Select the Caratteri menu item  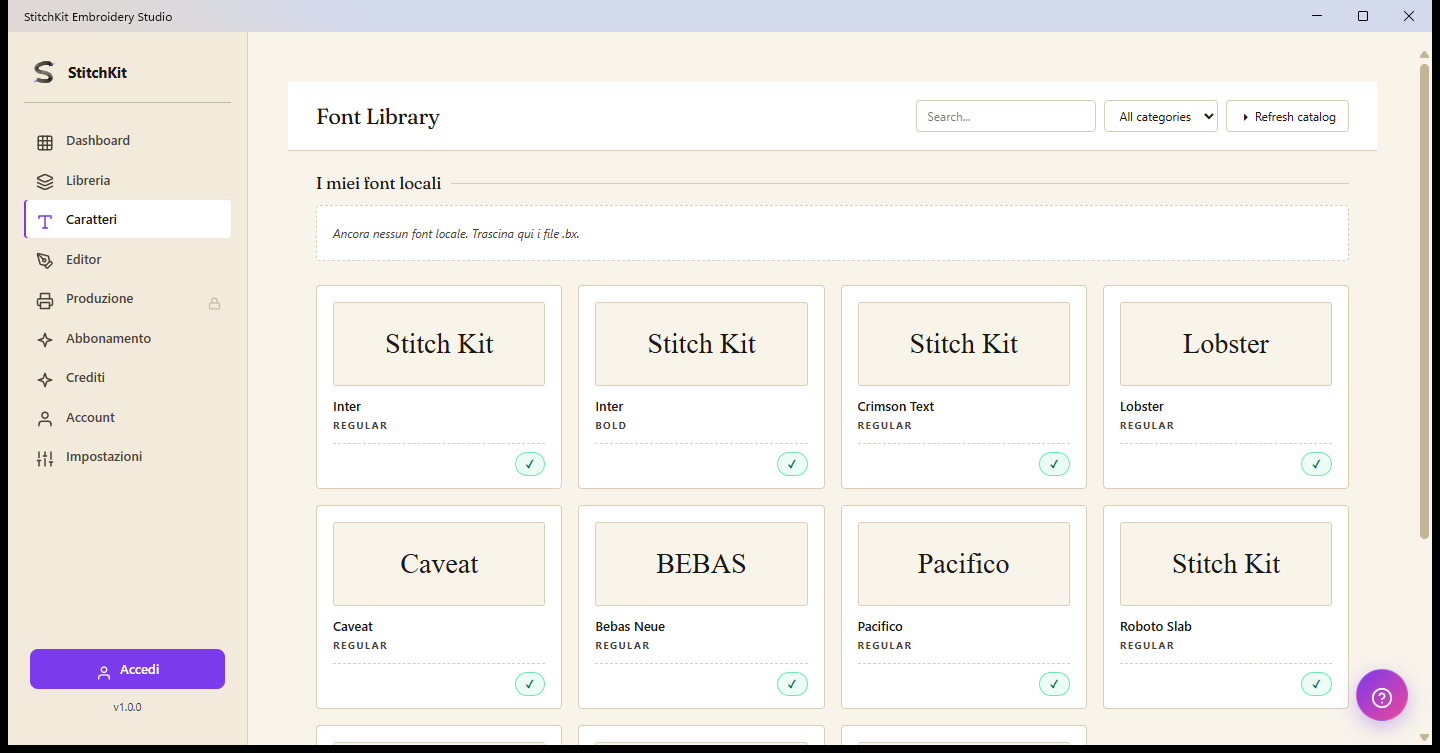tap(127, 219)
